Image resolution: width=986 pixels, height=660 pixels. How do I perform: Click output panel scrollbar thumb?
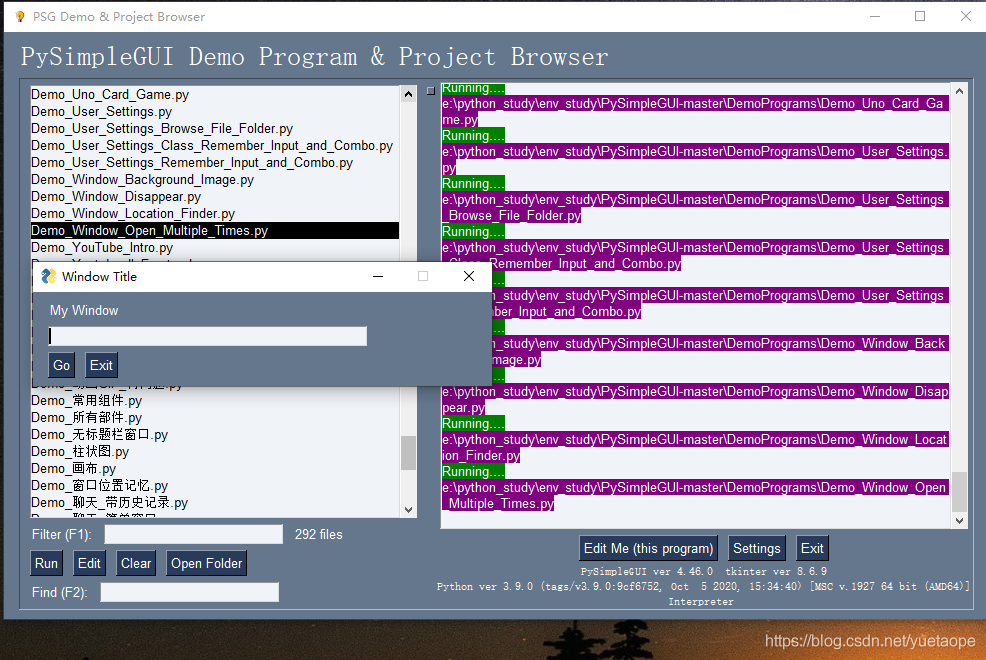pyautogui.click(x=960, y=492)
